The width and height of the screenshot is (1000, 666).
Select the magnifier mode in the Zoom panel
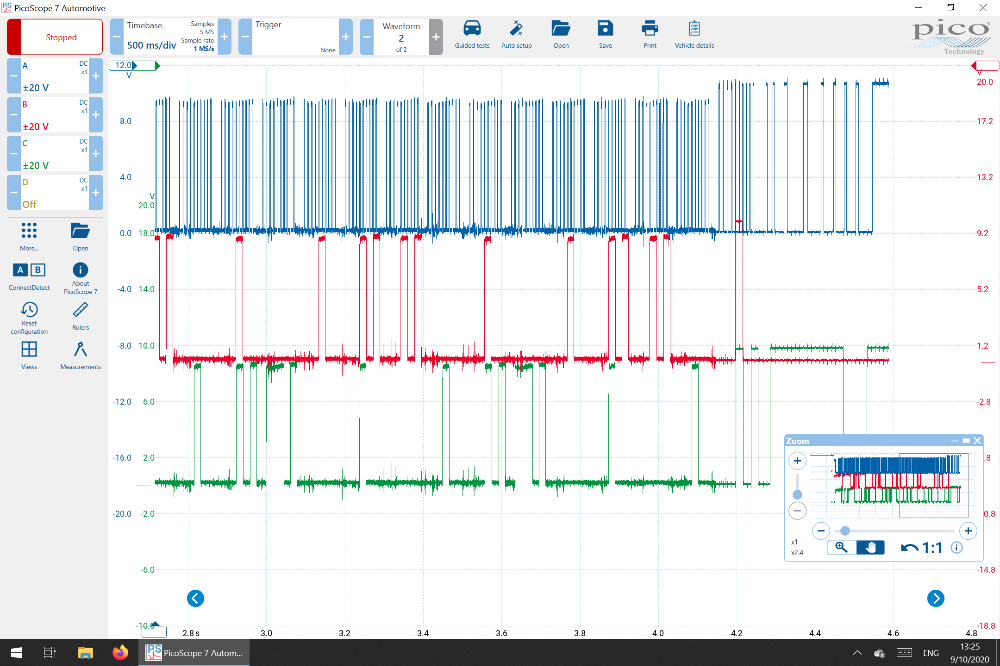click(x=842, y=547)
